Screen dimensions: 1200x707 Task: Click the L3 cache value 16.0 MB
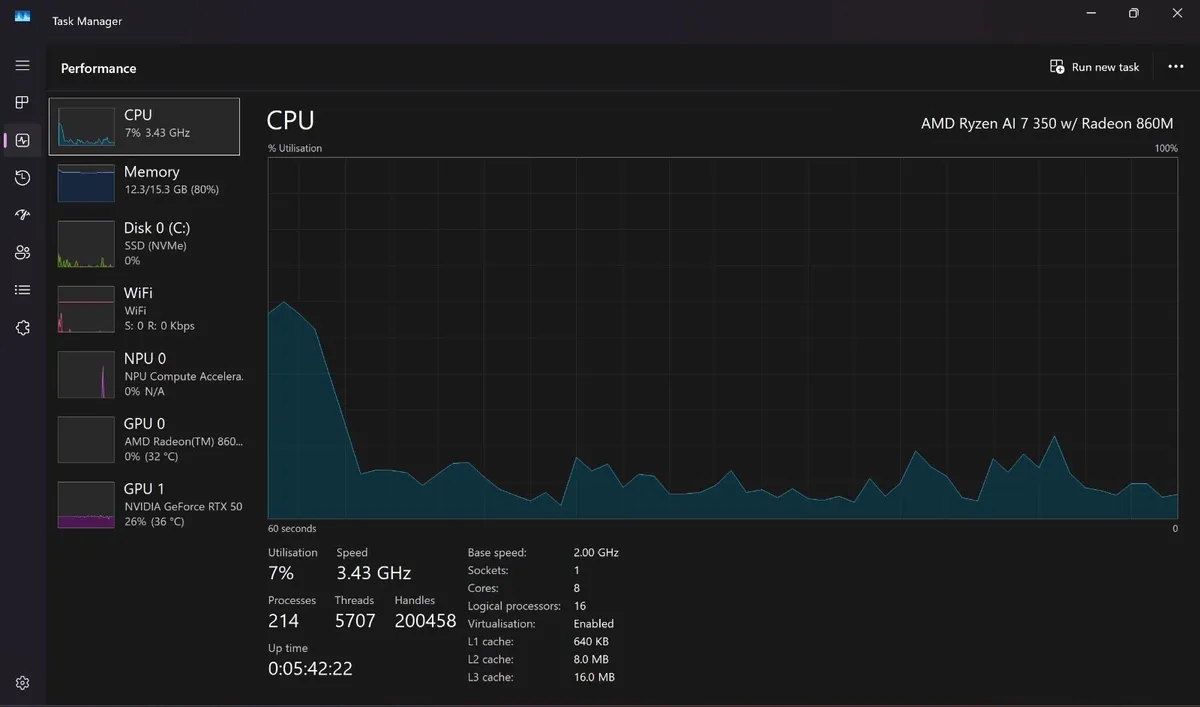point(594,677)
